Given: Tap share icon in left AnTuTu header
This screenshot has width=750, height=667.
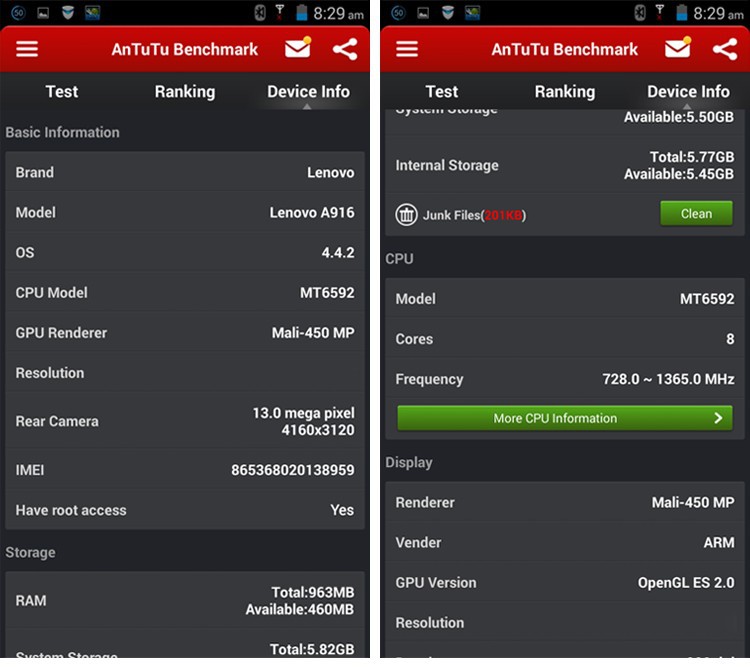Looking at the screenshot, I should (345, 49).
